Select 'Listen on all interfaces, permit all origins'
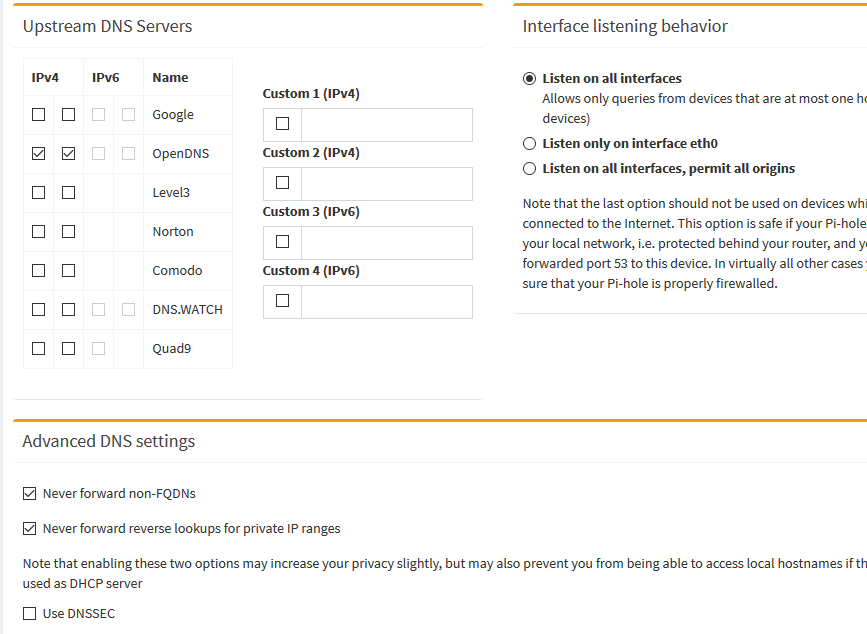Image resolution: width=867 pixels, height=634 pixels. click(529, 169)
